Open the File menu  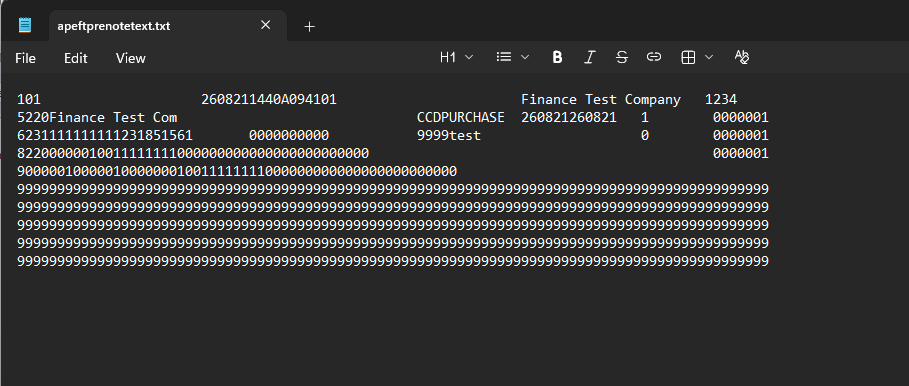26,58
